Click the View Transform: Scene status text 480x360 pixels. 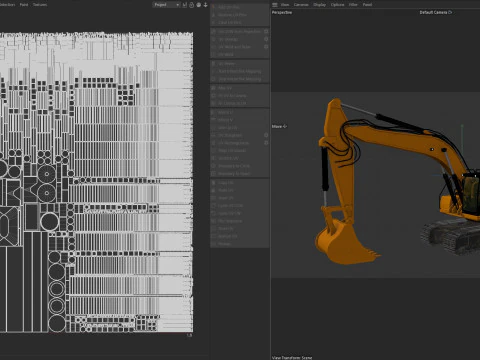click(x=292, y=358)
